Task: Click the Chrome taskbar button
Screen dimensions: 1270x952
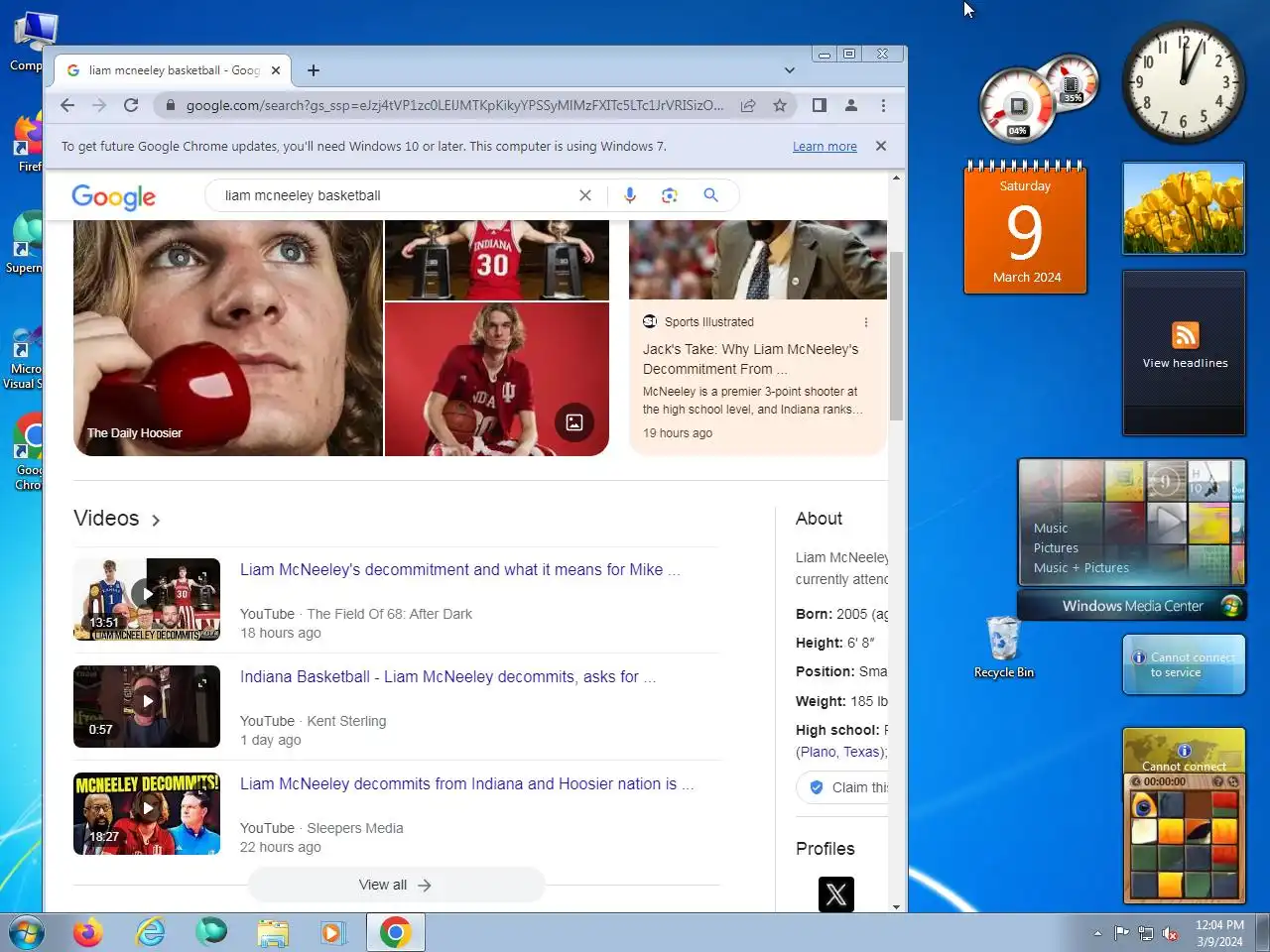Action: (396, 933)
